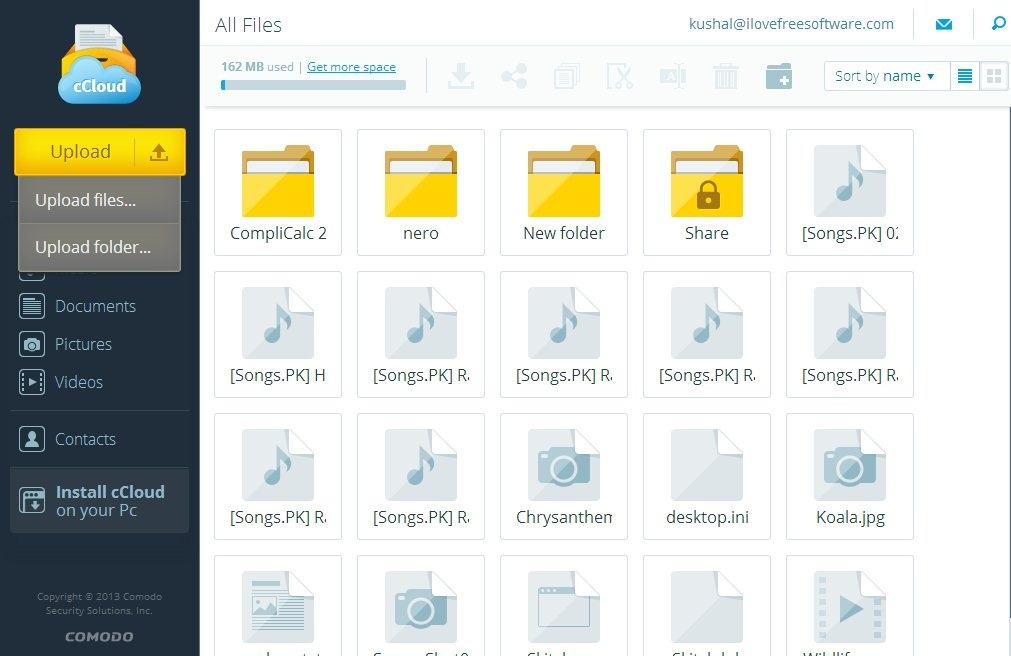The image size is (1011, 656).
Task: Open Pictures in the sidebar
Action: [83, 344]
